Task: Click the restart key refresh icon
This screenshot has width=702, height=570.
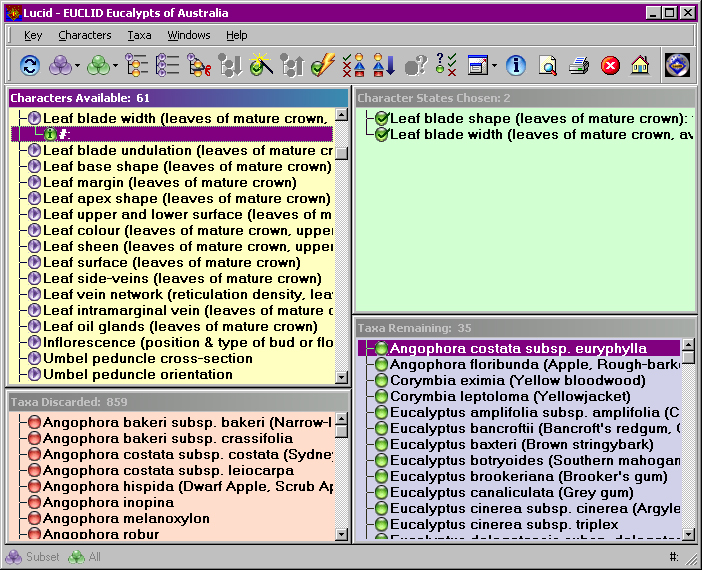Action: pos(30,66)
